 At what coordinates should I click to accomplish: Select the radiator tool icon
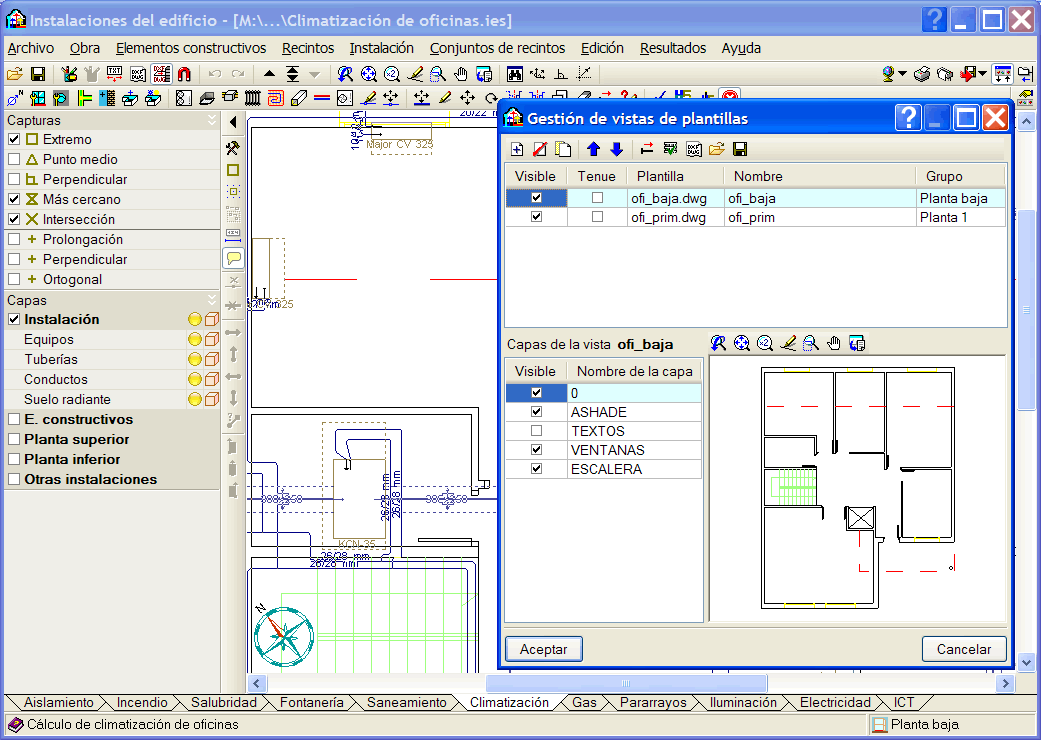[252, 99]
